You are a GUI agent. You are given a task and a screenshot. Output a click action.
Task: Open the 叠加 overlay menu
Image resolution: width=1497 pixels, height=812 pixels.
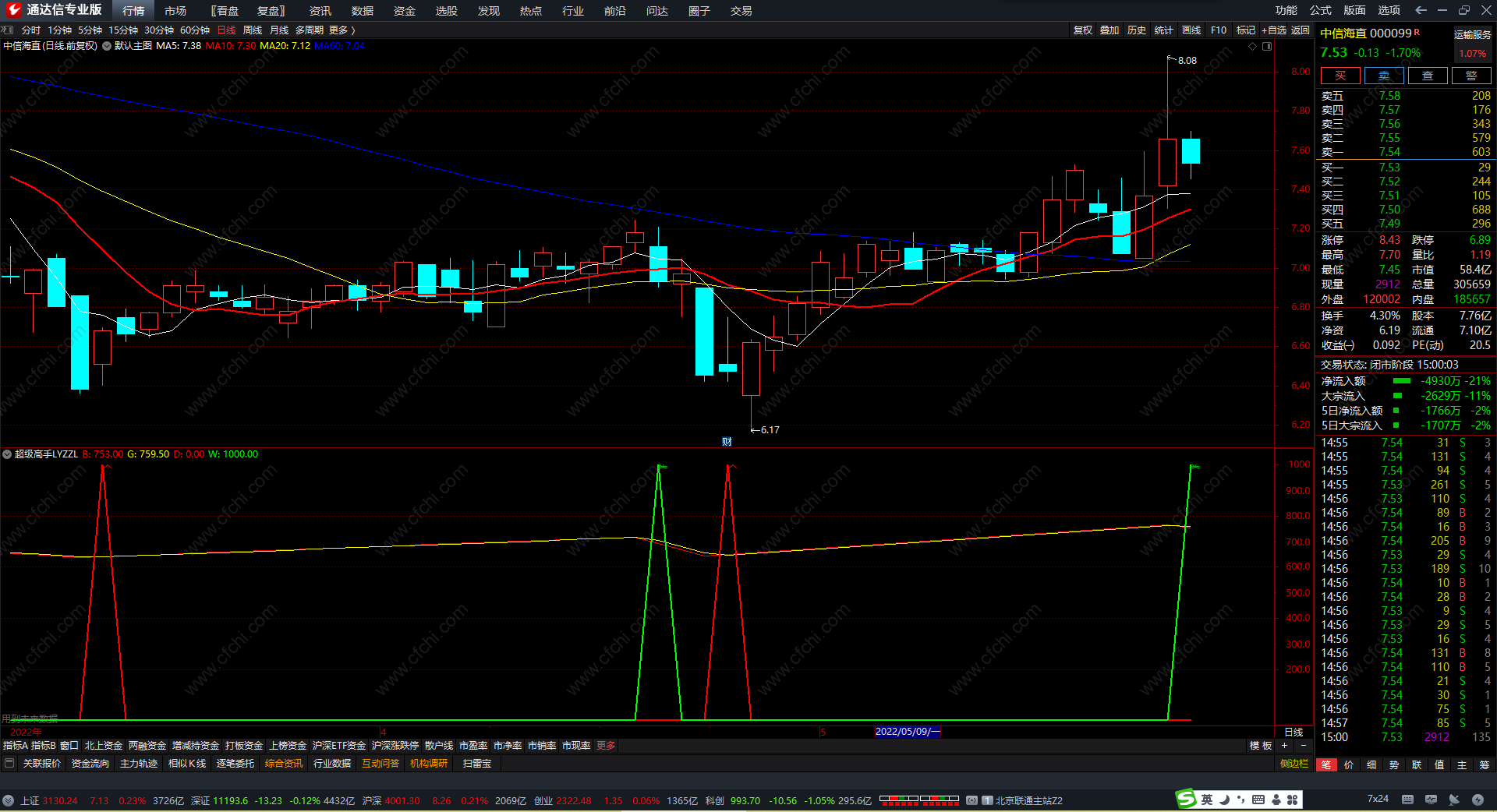[x=1109, y=30]
